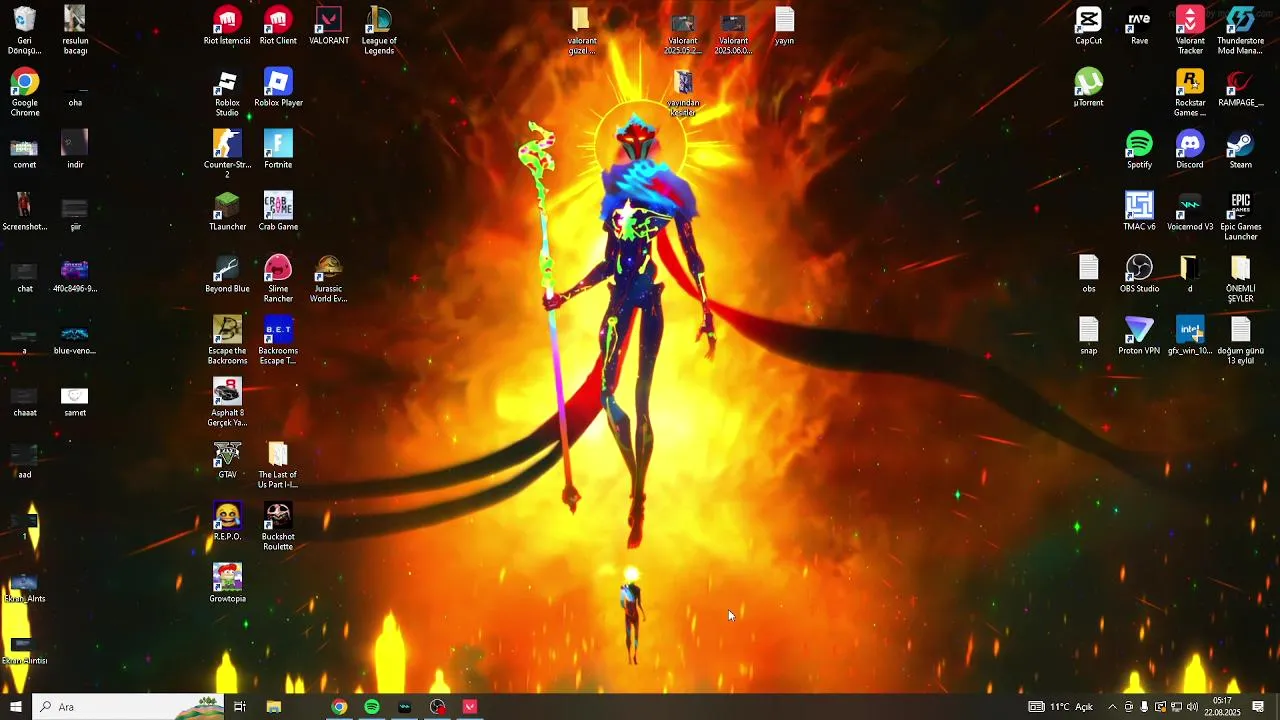Image resolution: width=1280 pixels, height=720 pixels.
Task: Open the obs text file
Action: point(1089,274)
